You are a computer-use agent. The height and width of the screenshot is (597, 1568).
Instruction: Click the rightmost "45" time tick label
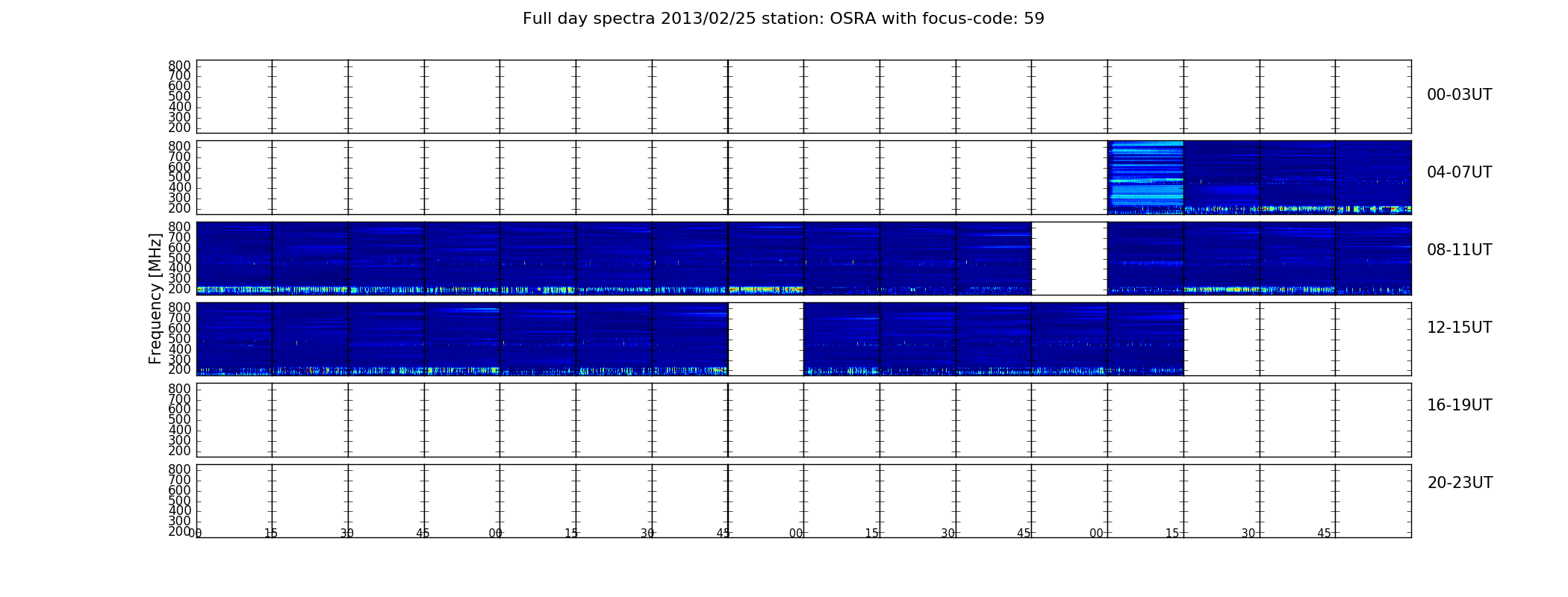tap(1324, 534)
